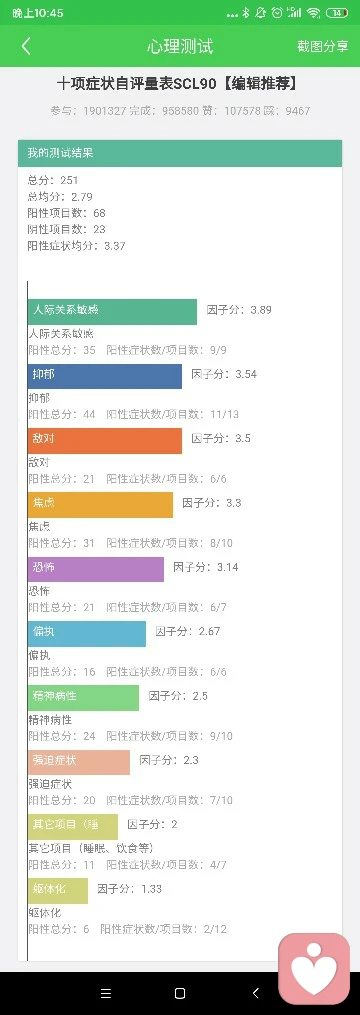The width and height of the screenshot is (360, 1015).
Task: Tap 截图分享 to share screenshot
Action: (322, 46)
